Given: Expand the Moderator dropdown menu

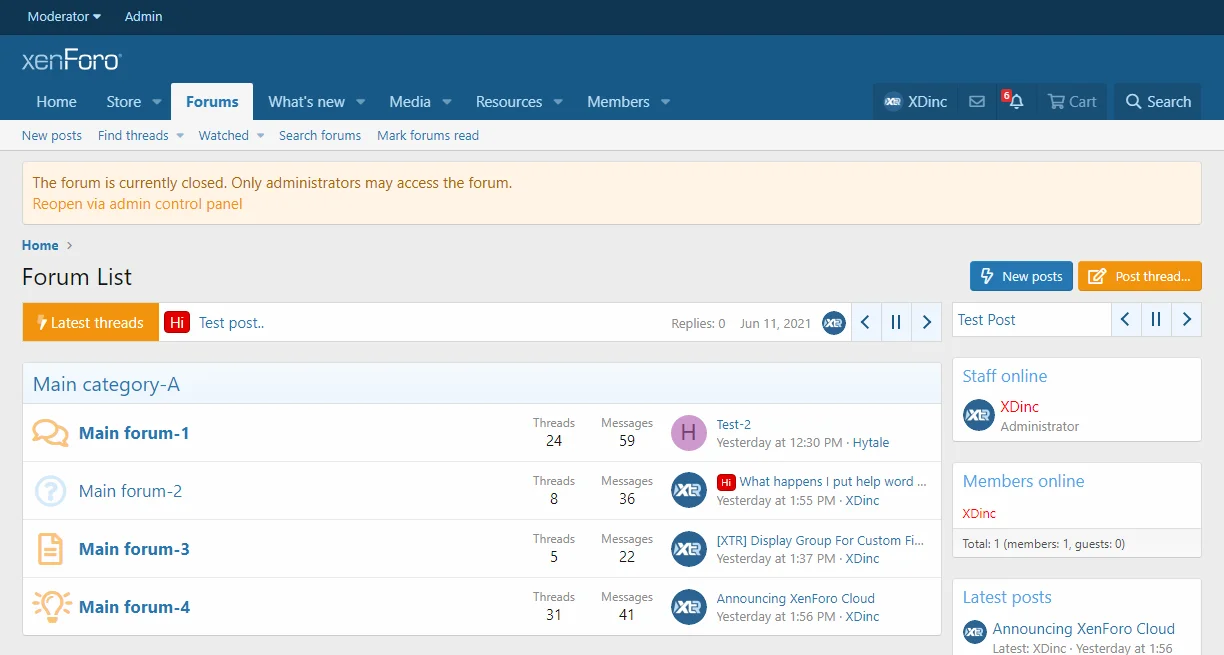Looking at the screenshot, I should click(65, 17).
